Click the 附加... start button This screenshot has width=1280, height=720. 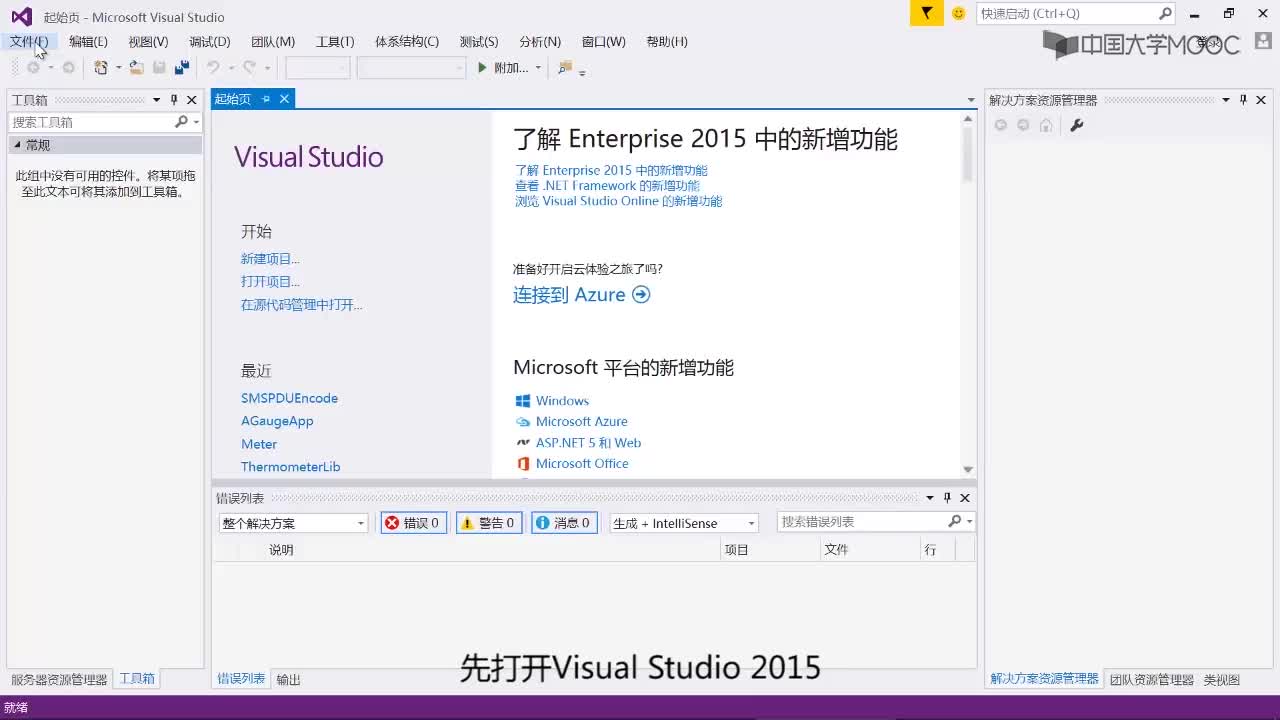pyautogui.click(x=503, y=68)
